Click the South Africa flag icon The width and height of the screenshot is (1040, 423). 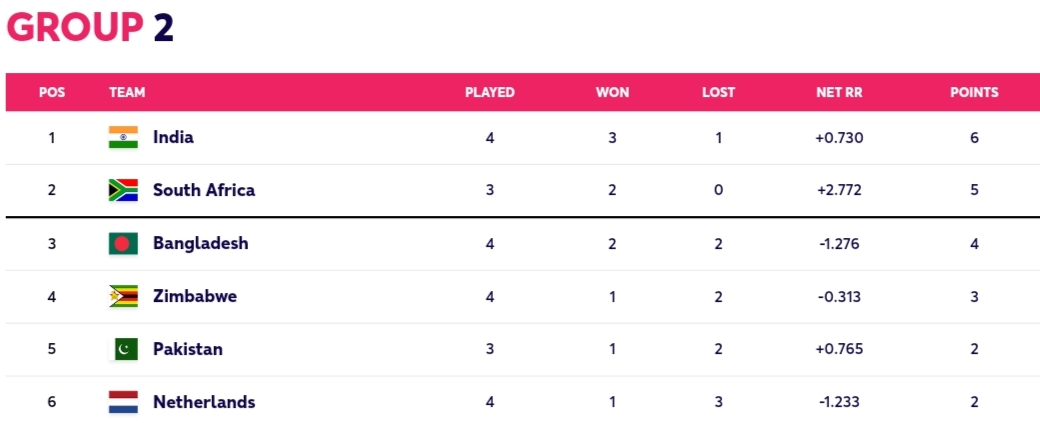(x=123, y=190)
